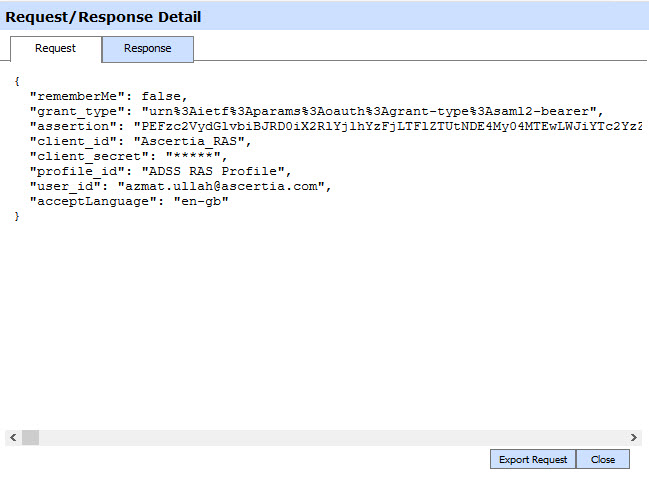The height and width of the screenshot is (482, 649).
Task: Click the horizontal scrollbar left arrow
Action: pyautogui.click(x=12, y=438)
